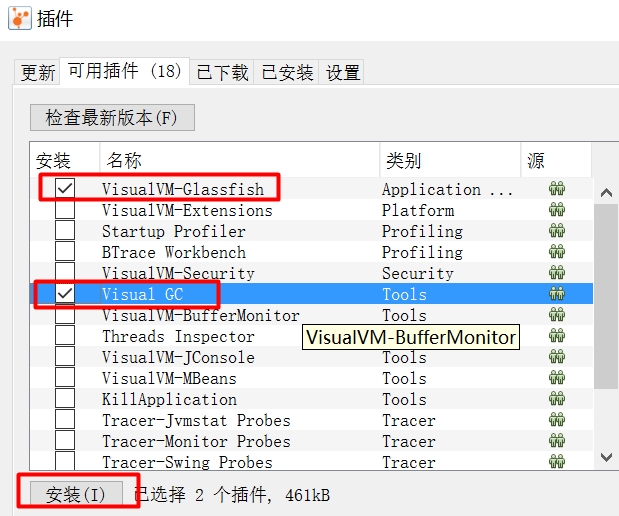Screen dimensions: 619x516
Task: Check the Threads Inspector install checkbox
Action: click(65, 335)
